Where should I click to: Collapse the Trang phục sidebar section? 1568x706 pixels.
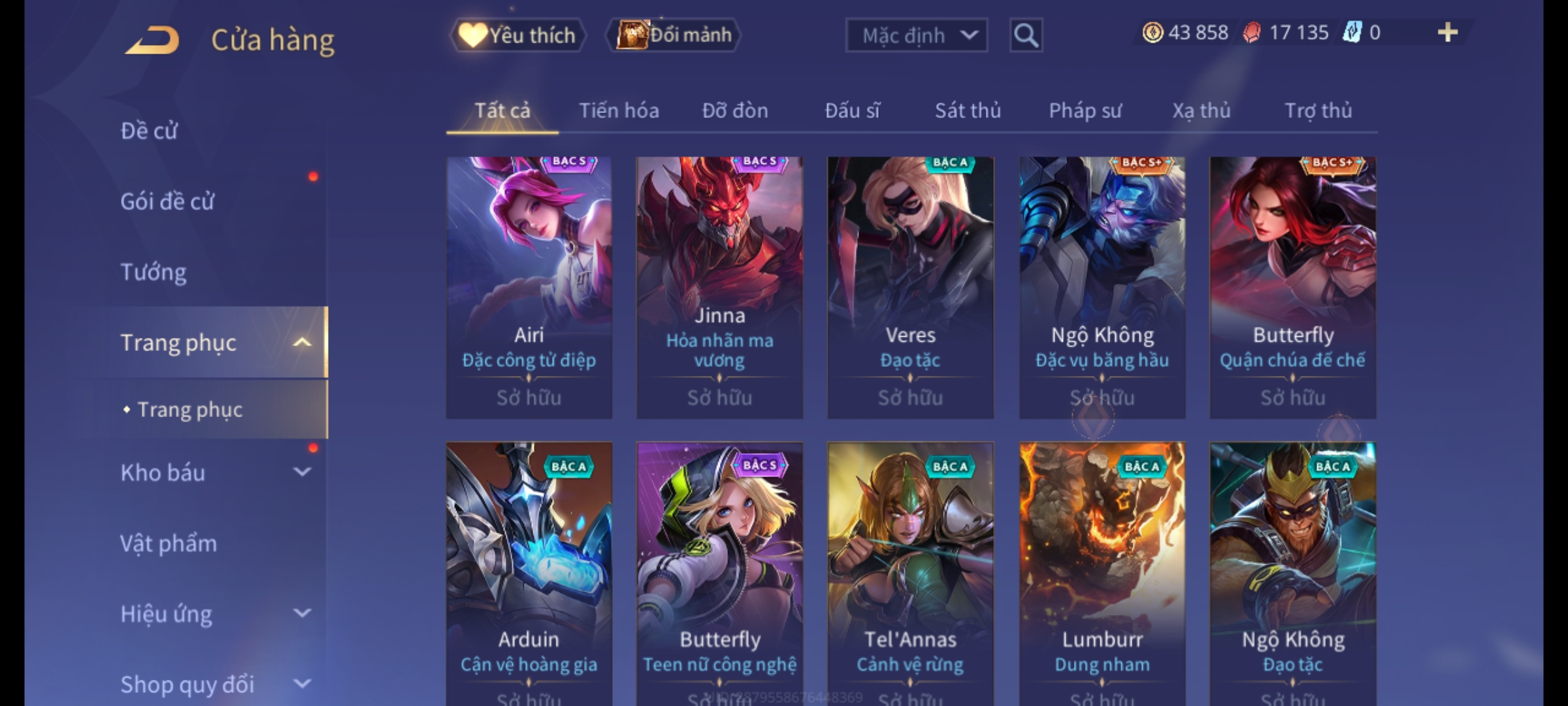point(302,342)
